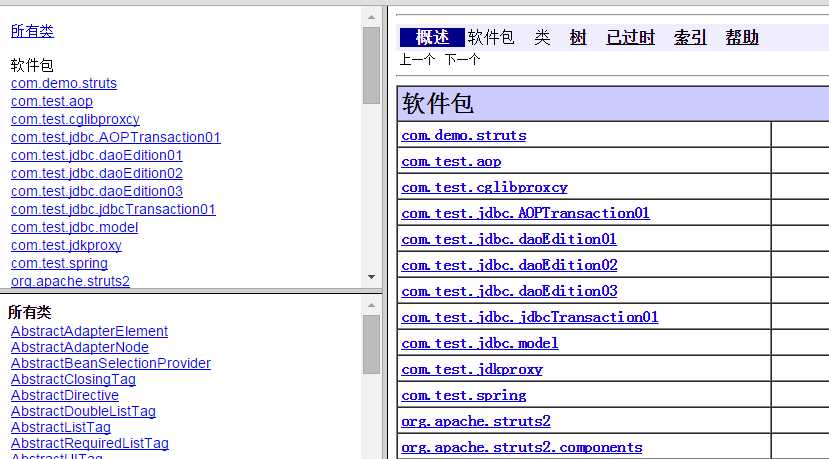Open the AbstractAdapterNode class
Viewport: 829px width, 459px height.
[80, 347]
